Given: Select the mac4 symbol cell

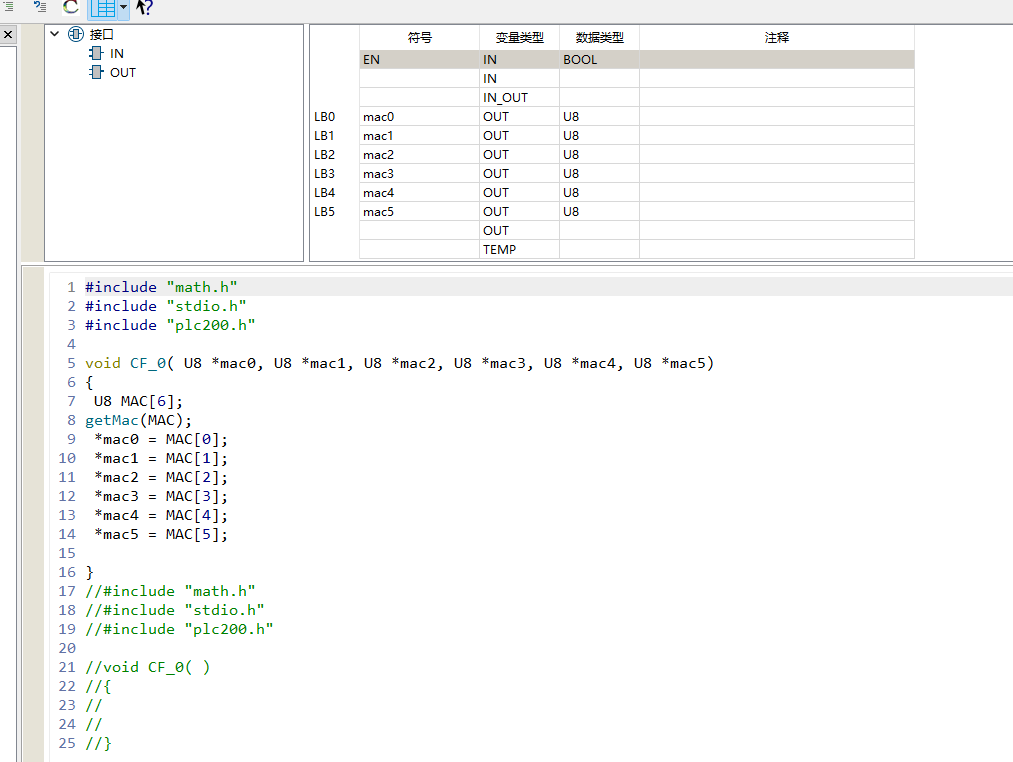Looking at the screenshot, I should pyautogui.click(x=419, y=193).
